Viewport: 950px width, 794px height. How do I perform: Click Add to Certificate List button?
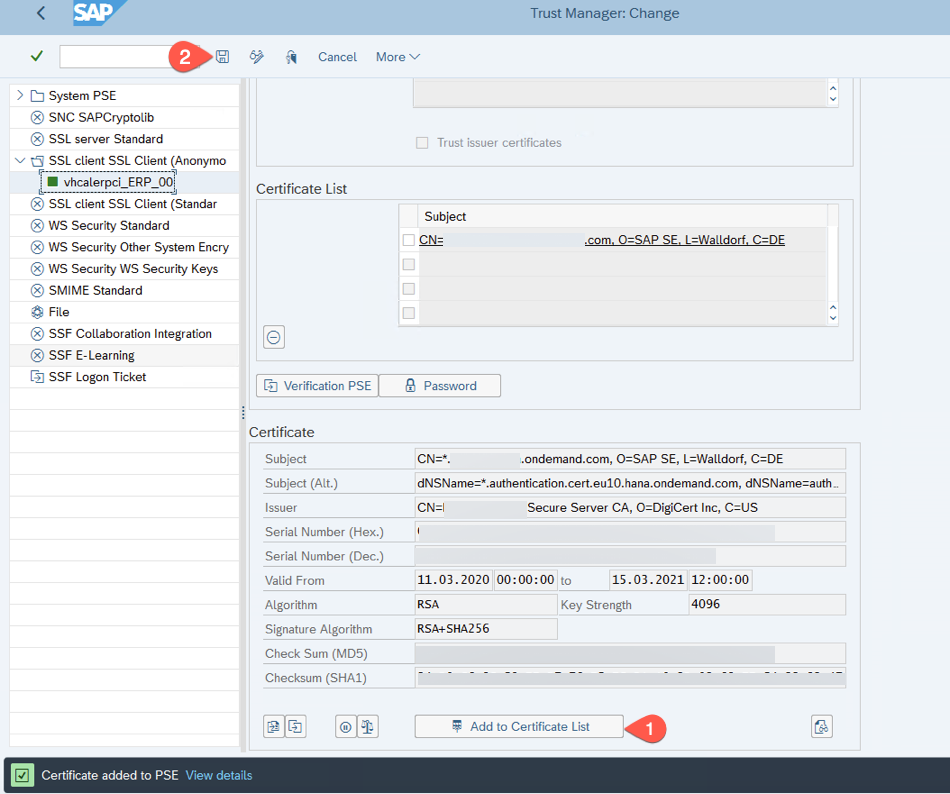click(519, 726)
